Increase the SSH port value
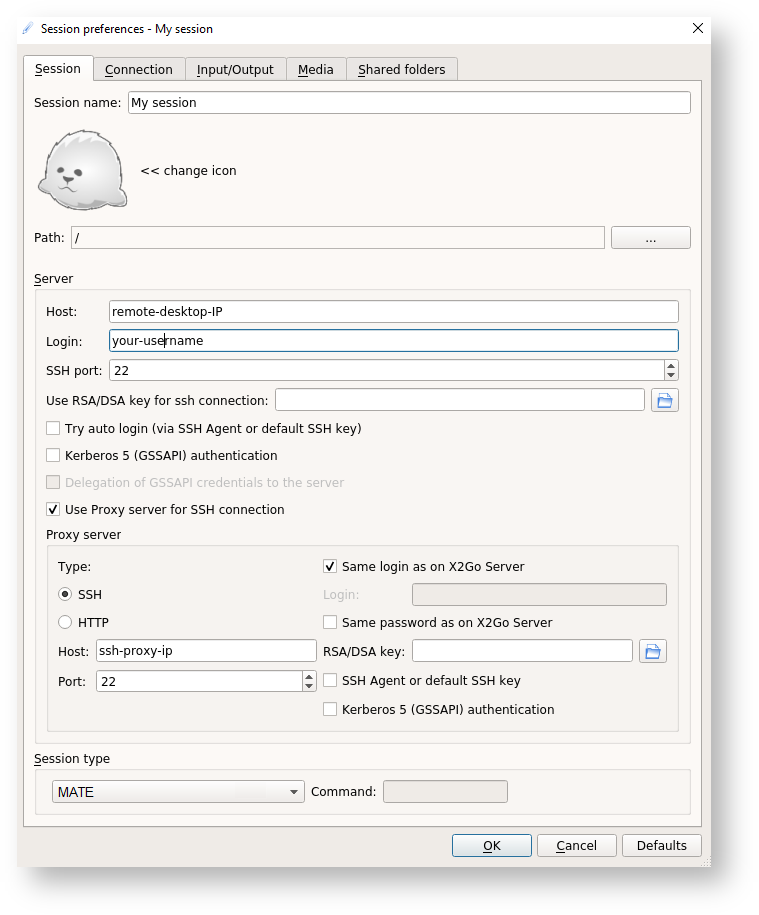The width and height of the screenshot is (759, 915). pyautogui.click(x=671, y=365)
